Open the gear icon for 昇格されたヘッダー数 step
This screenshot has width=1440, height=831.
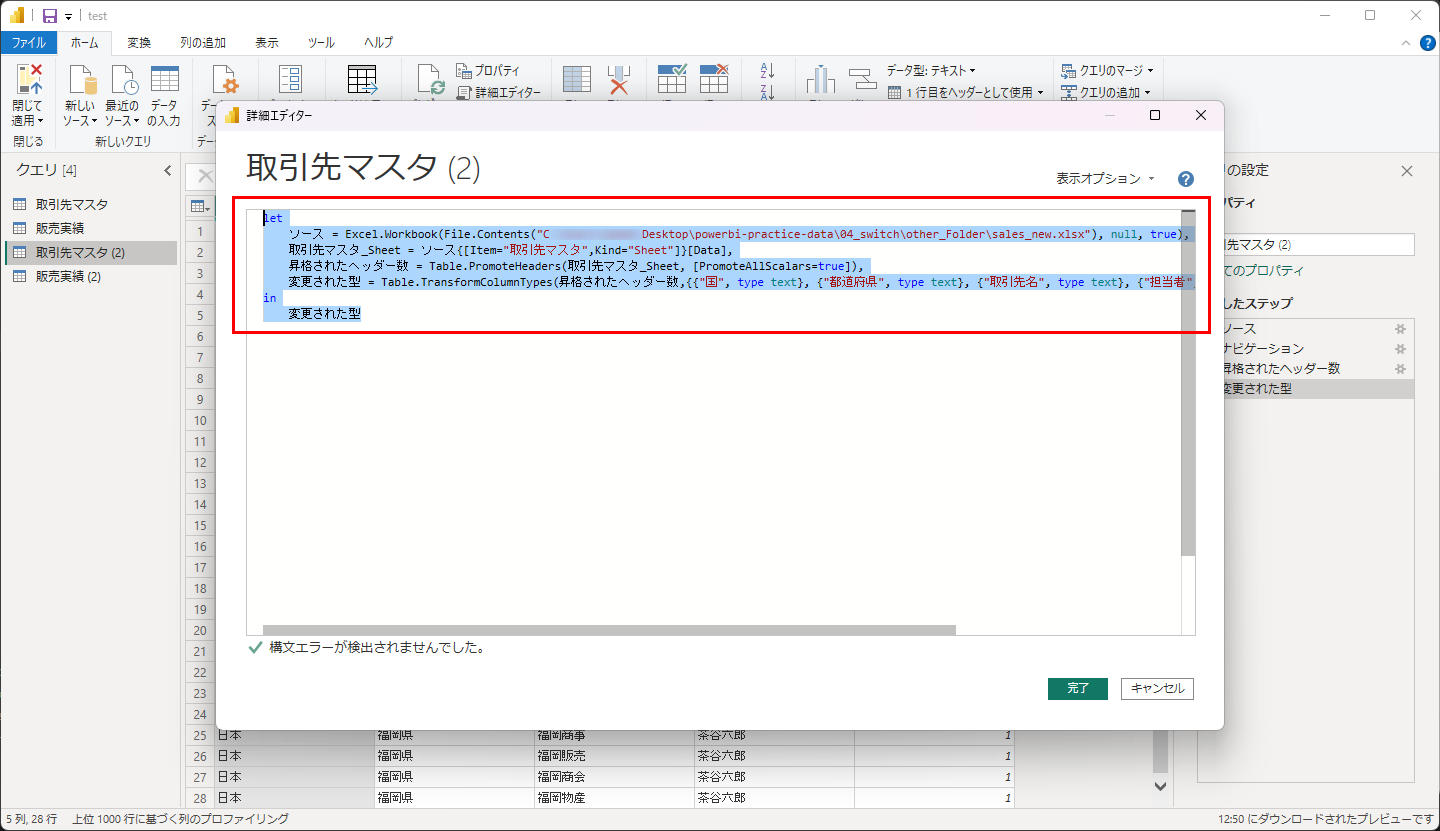[x=1401, y=369]
